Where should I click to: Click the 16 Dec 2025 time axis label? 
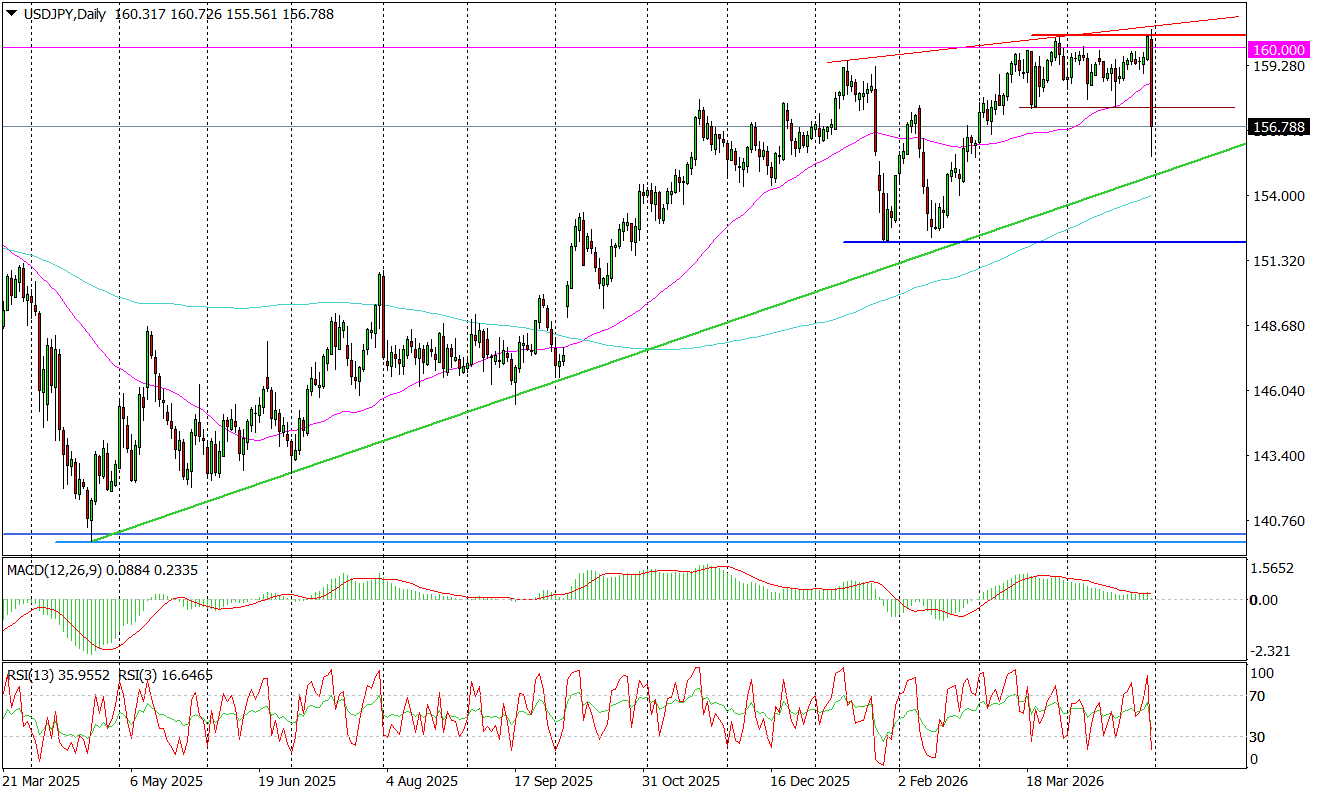pos(812,780)
